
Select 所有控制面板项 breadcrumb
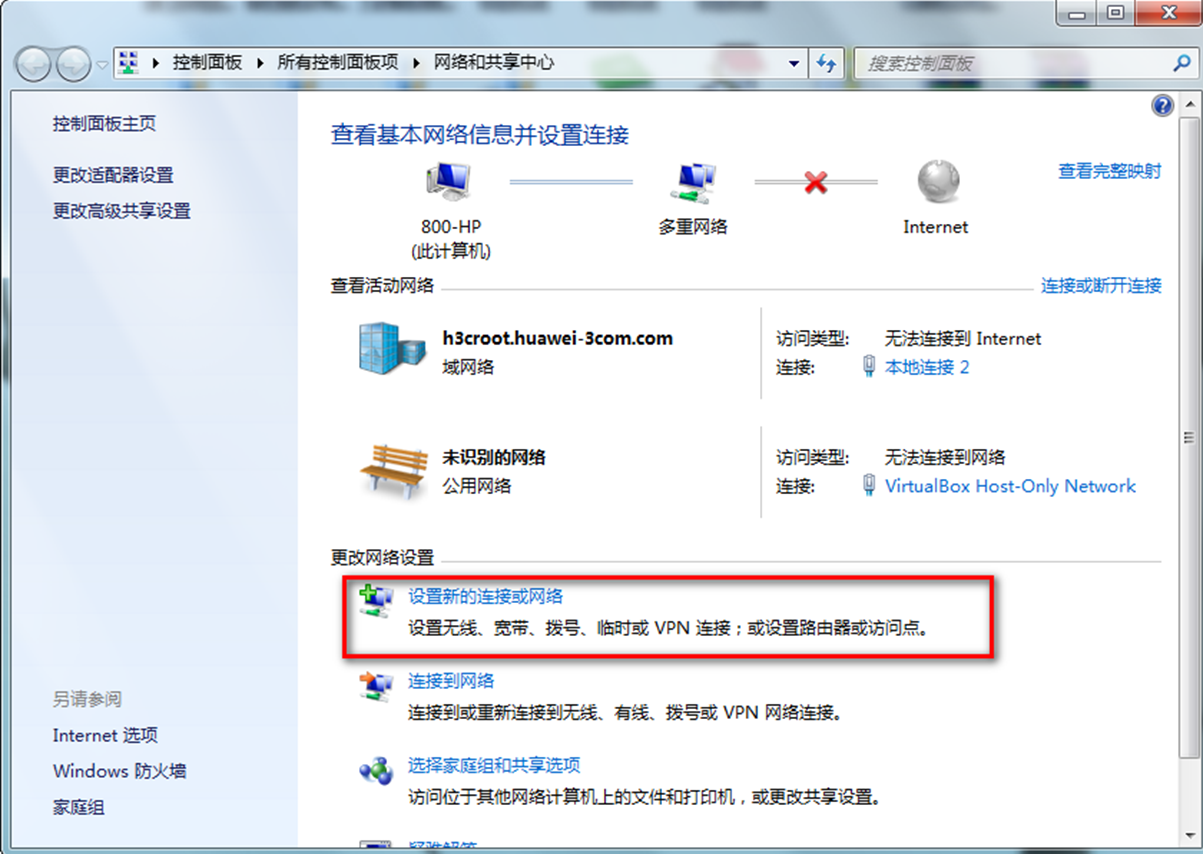(337, 62)
